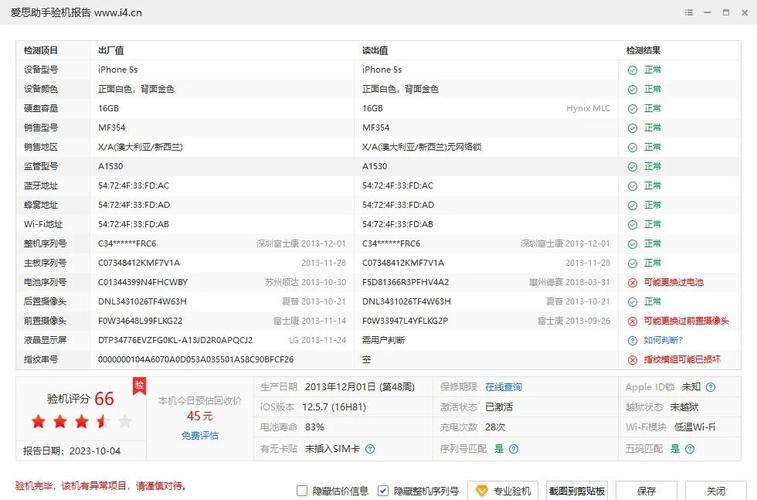Click the charge count 28次
Image resolution: width=757 pixels, height=500 pixels.
[495, 427]
